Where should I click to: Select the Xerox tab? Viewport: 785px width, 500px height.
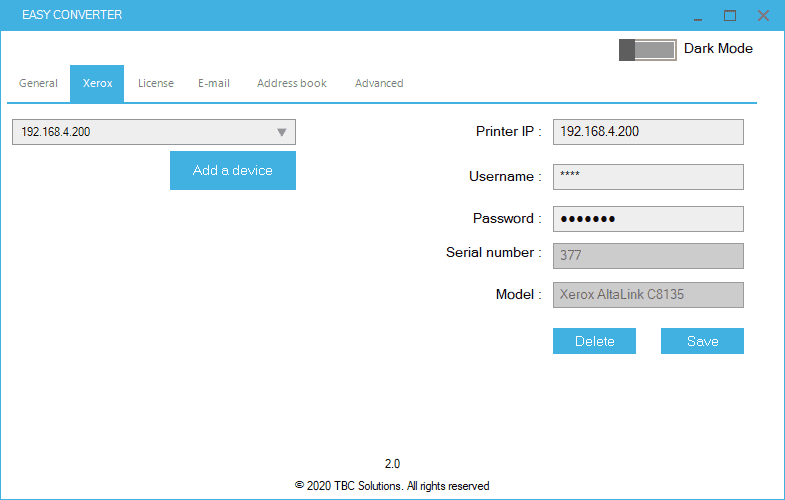[97, 83]
